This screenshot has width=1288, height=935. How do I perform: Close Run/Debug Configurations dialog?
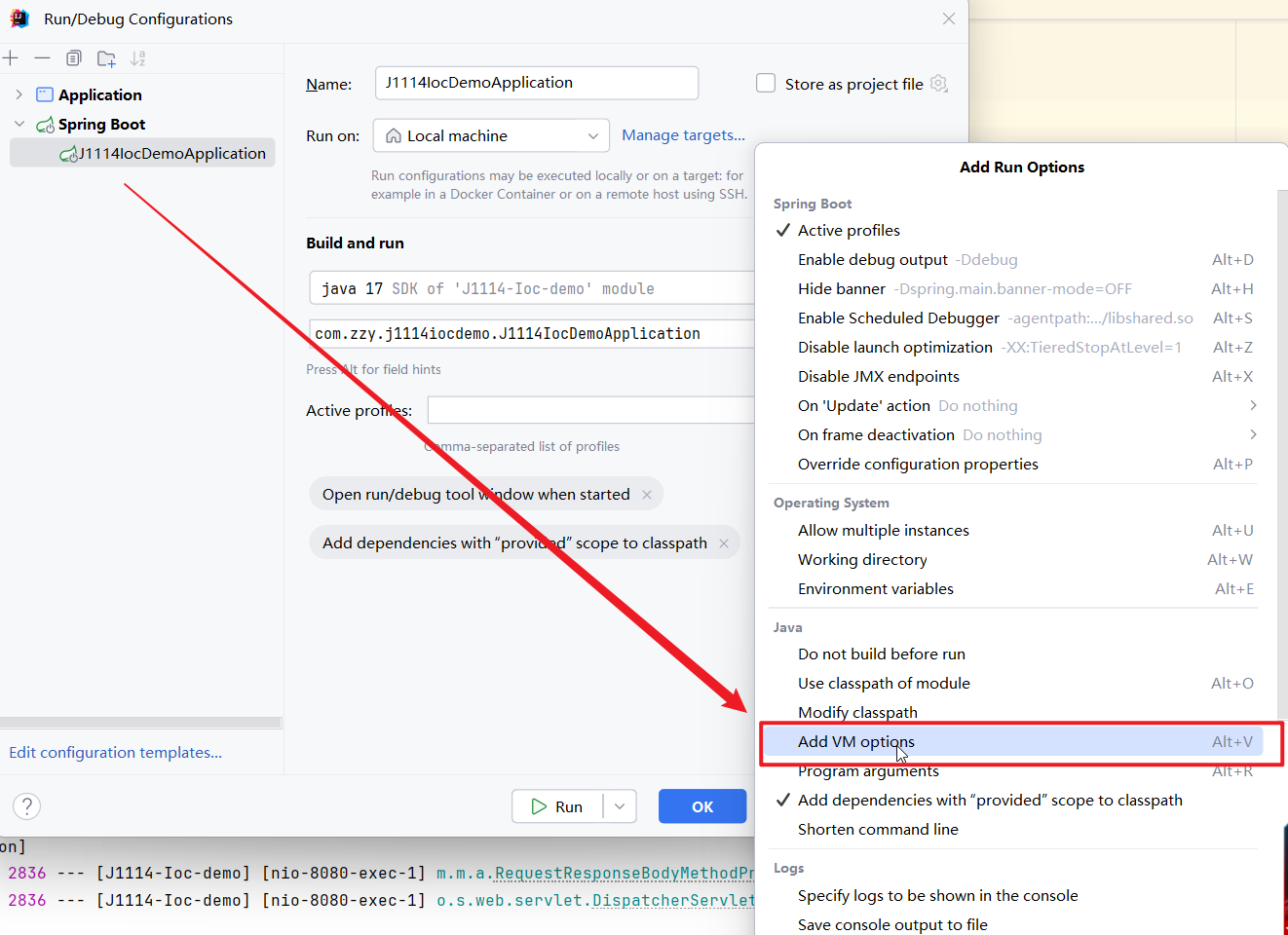click(x=949, y=19)
